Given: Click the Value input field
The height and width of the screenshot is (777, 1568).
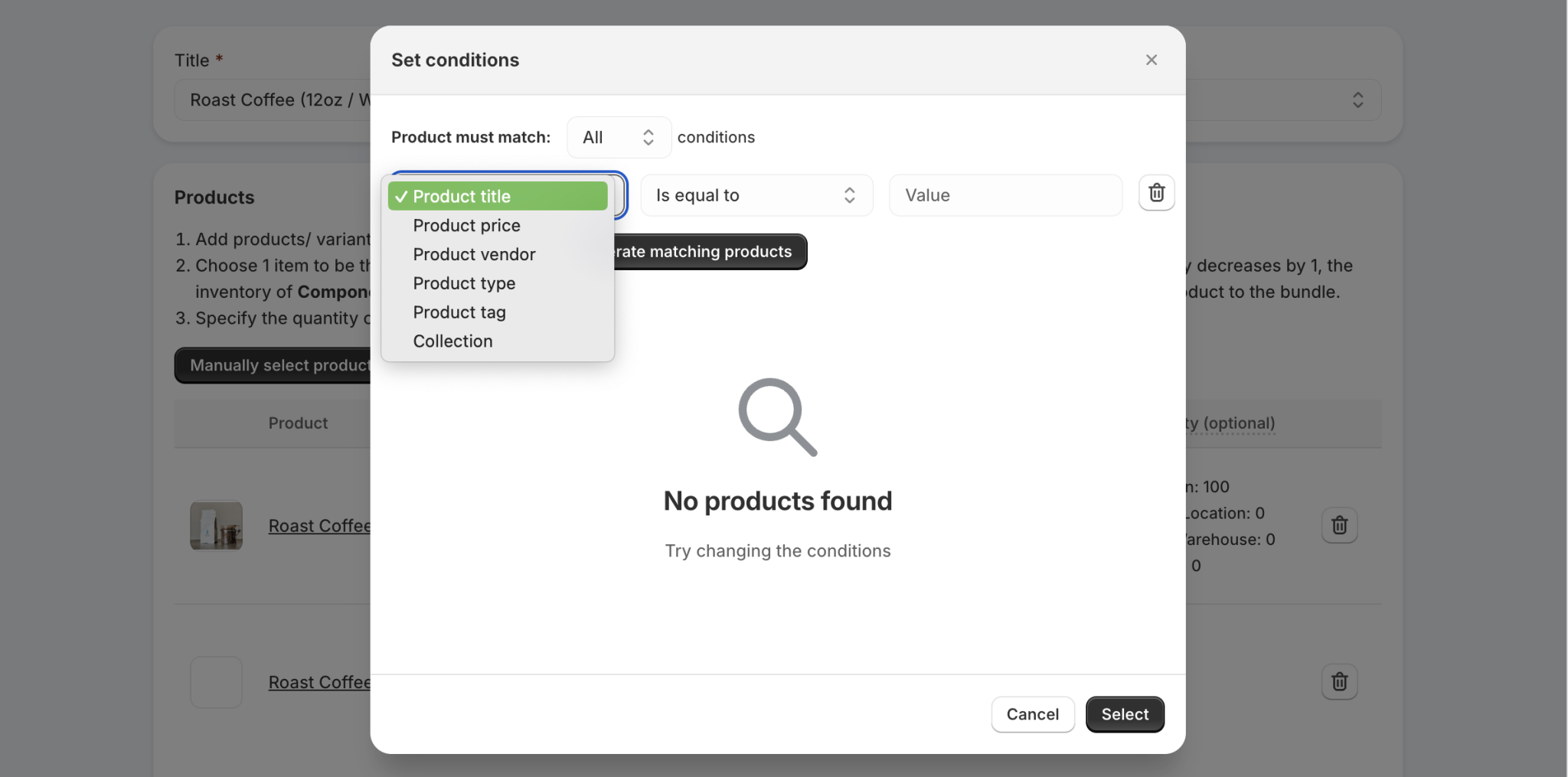Looking at the screenshot, I should click(x=1005, y=195).
